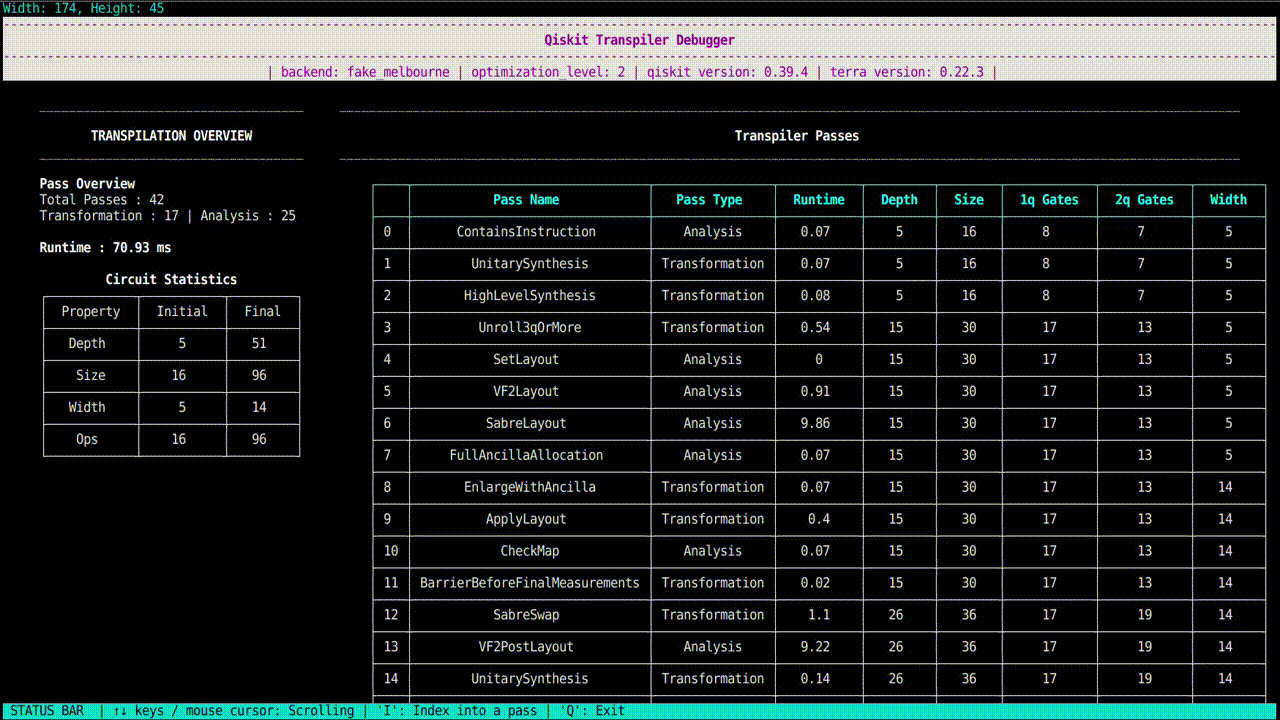Click index 12 in the passes table
Image resolution: width=1280 pixels, height=720 pixels.
tap(391, 616)
